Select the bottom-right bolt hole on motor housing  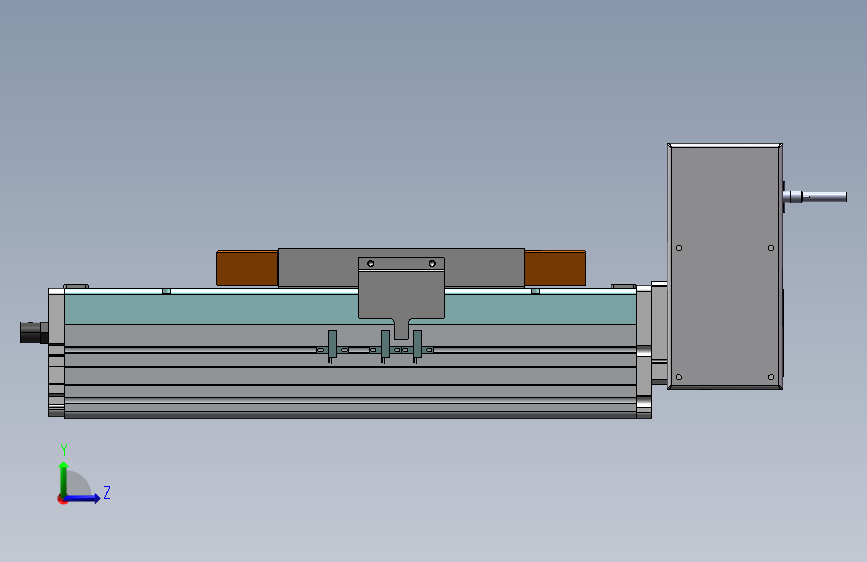click(x=771, y=377)
